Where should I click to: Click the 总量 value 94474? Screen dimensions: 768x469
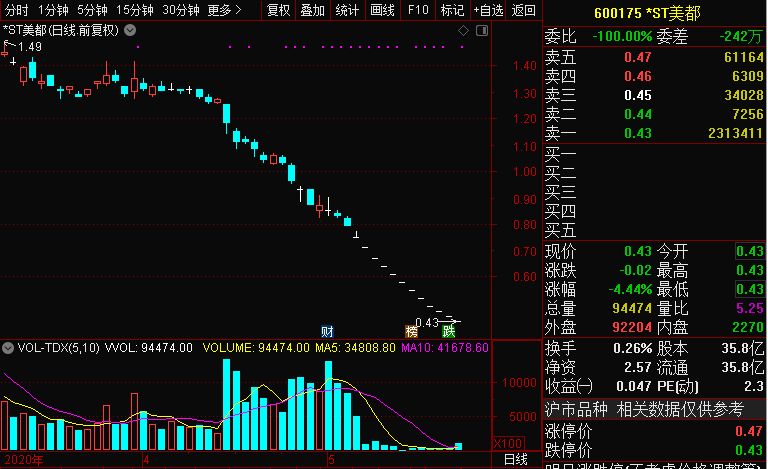coord(632,308)
